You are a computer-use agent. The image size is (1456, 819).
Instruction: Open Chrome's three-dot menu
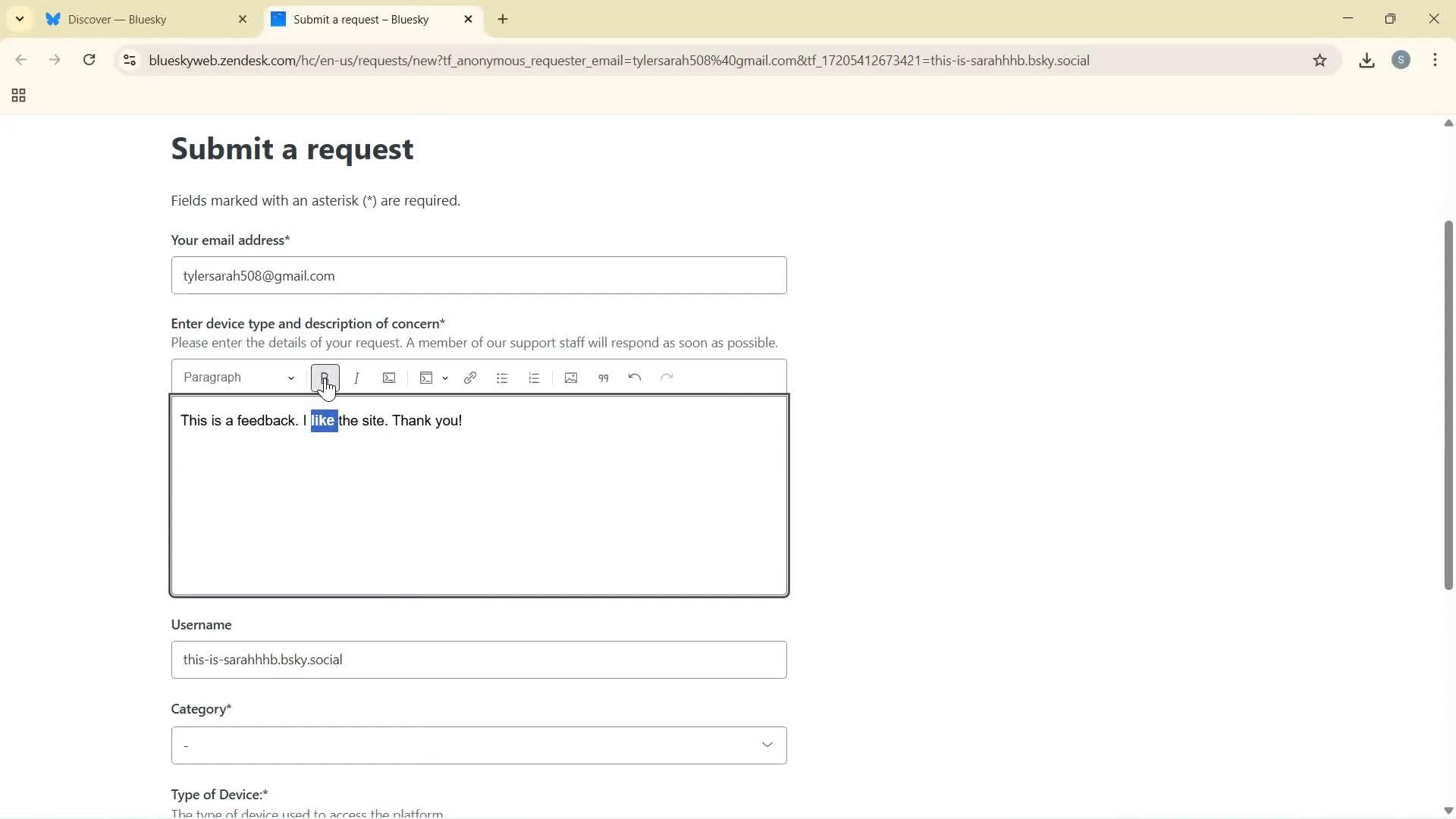[x=1436, y=60]
